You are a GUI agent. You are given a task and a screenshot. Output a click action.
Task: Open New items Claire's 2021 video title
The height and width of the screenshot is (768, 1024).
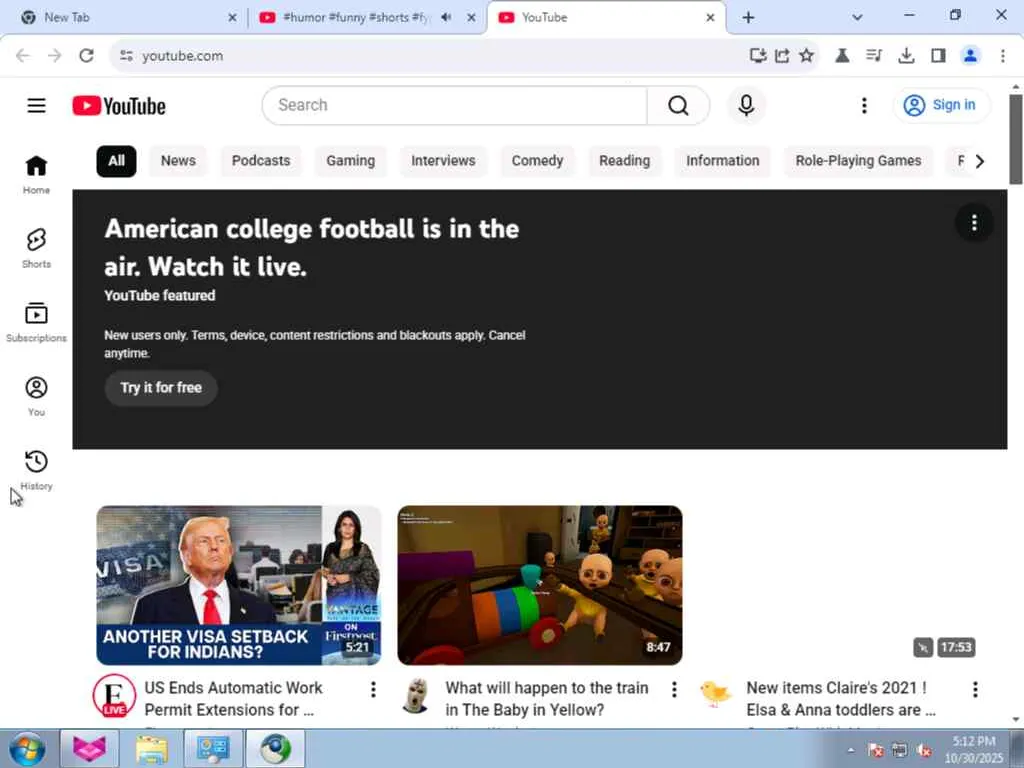point(841,699)
